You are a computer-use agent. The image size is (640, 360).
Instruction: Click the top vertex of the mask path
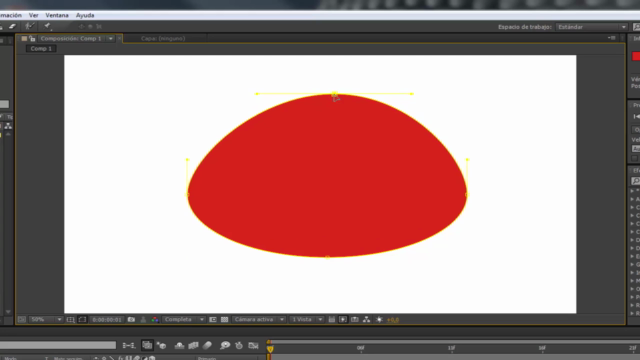coord(334,94)
